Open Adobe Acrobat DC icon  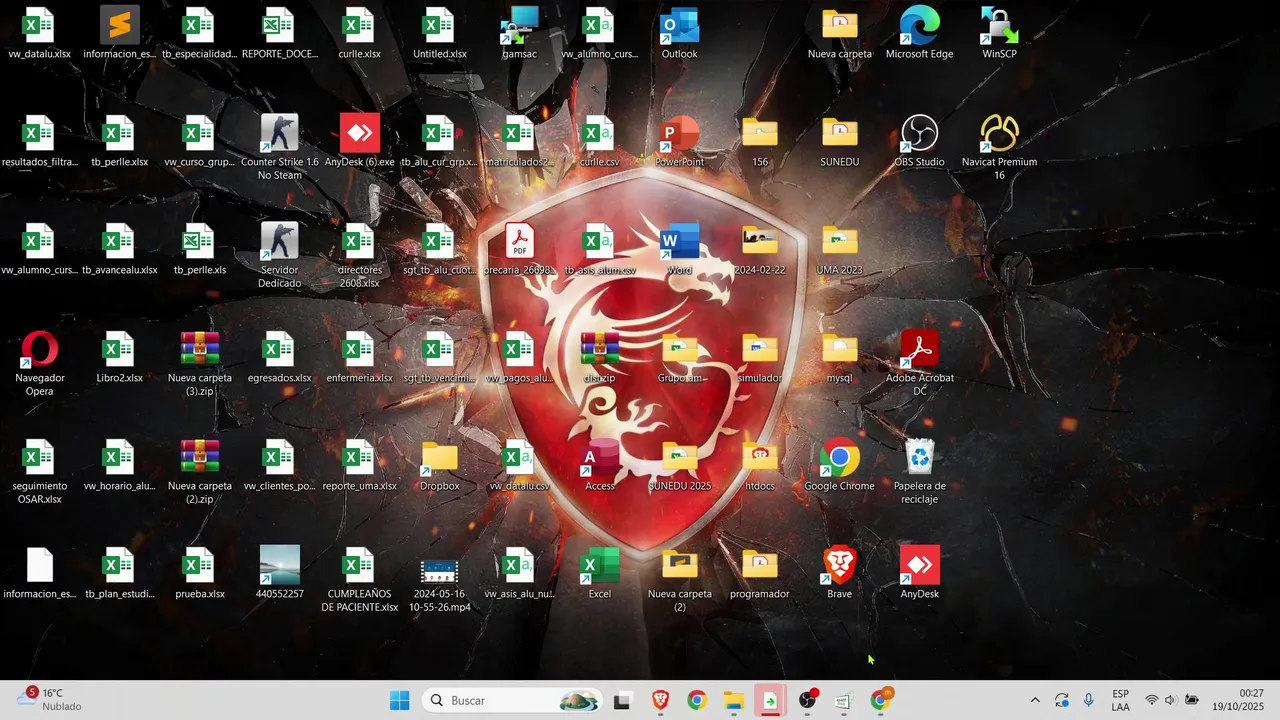click(919, 364)
